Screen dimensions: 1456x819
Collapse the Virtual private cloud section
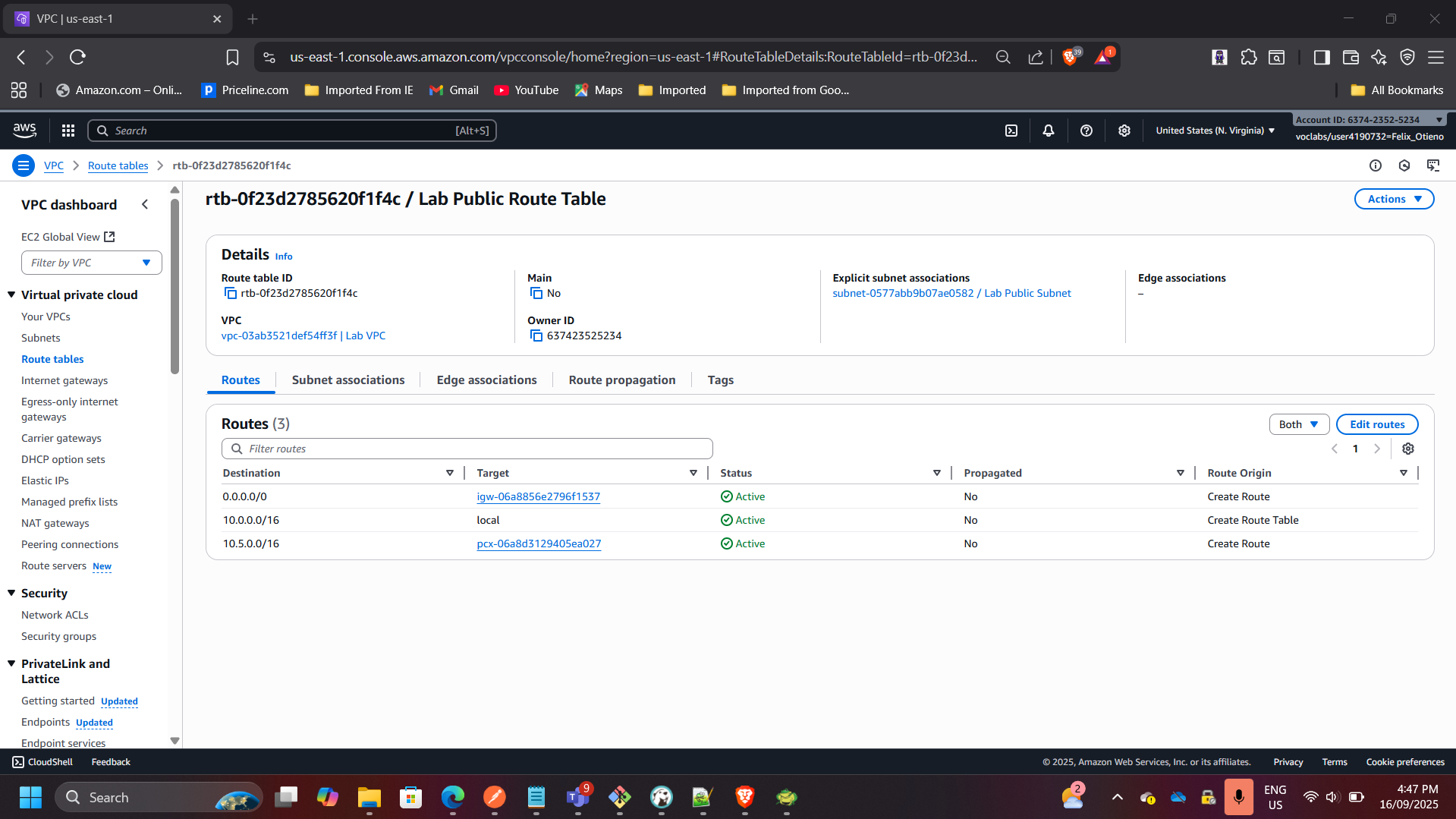point(11,295)
